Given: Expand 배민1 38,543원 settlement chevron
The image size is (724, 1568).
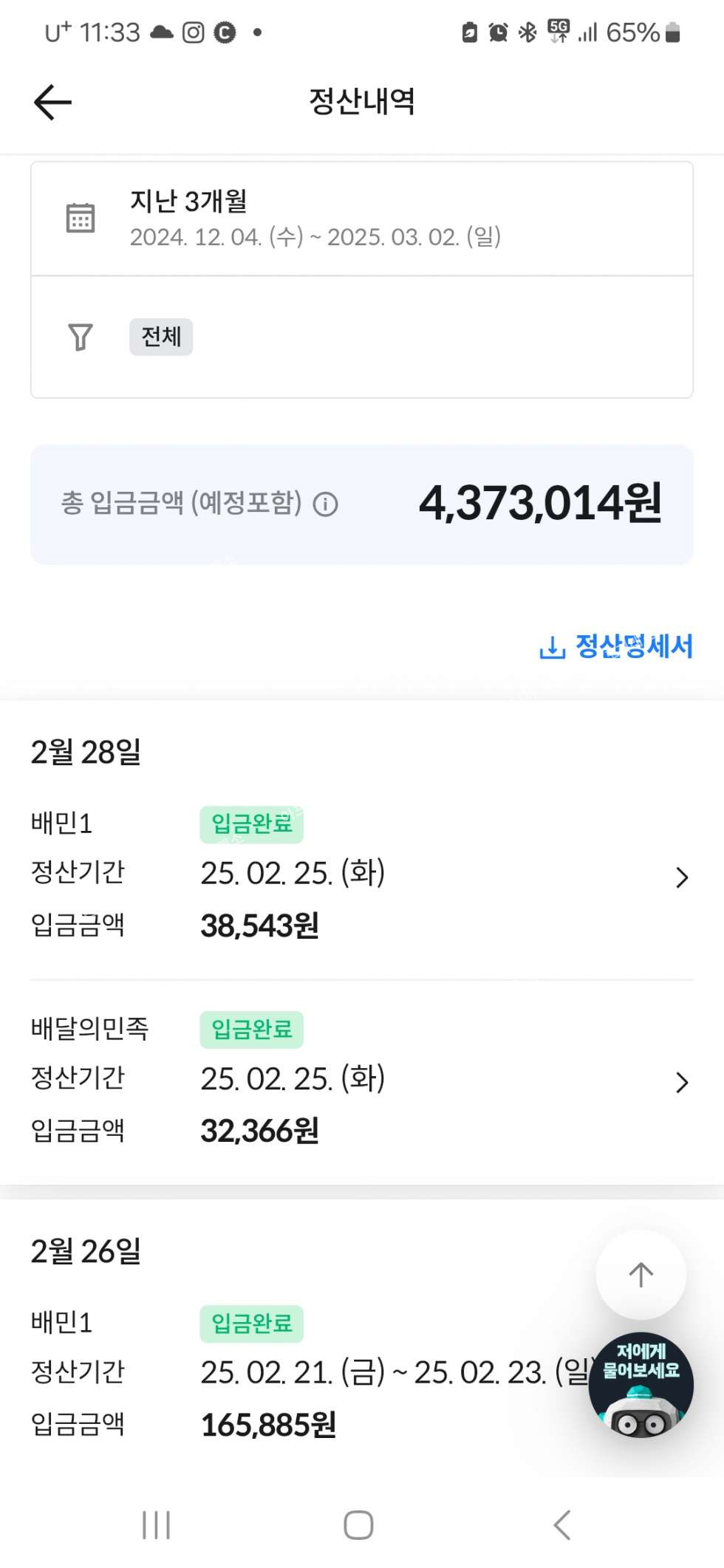Looking at the screenshot, I should click(681, 877).
